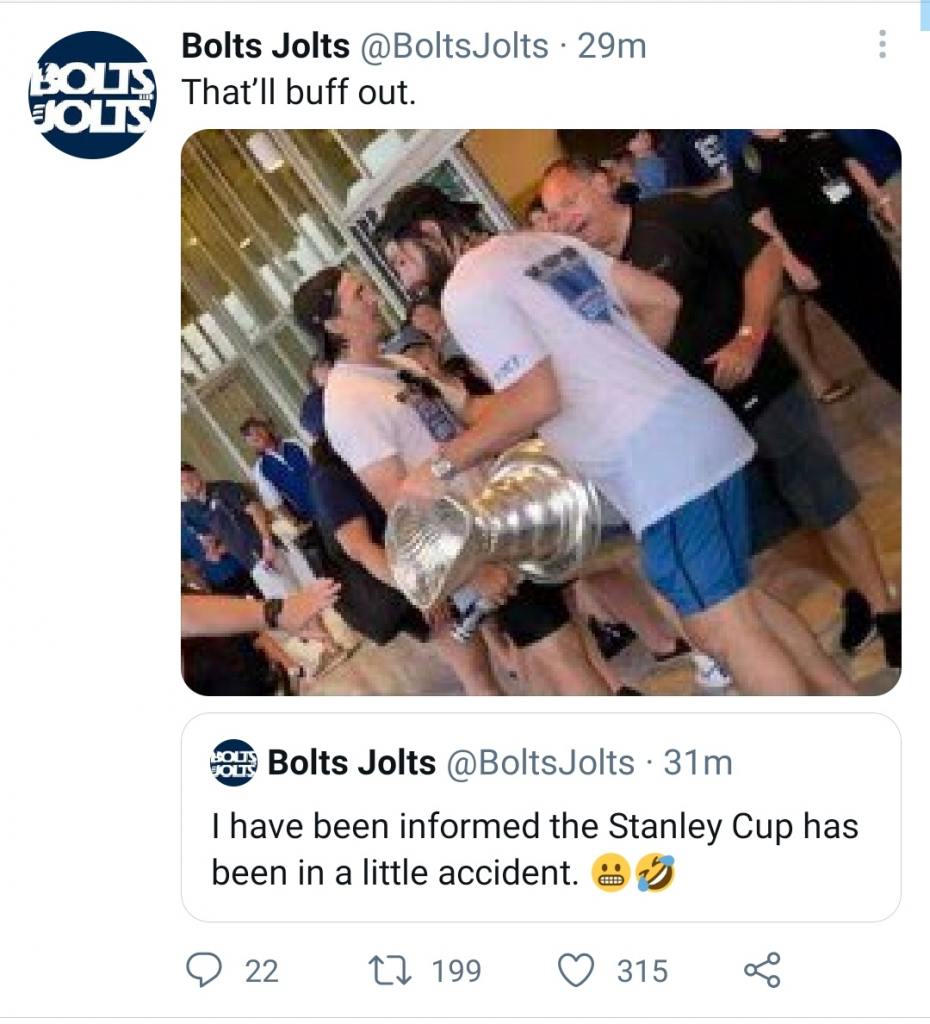Click the 315 likes count
The width and height of the screenshot is (930, 1024).
click(641, 970)
